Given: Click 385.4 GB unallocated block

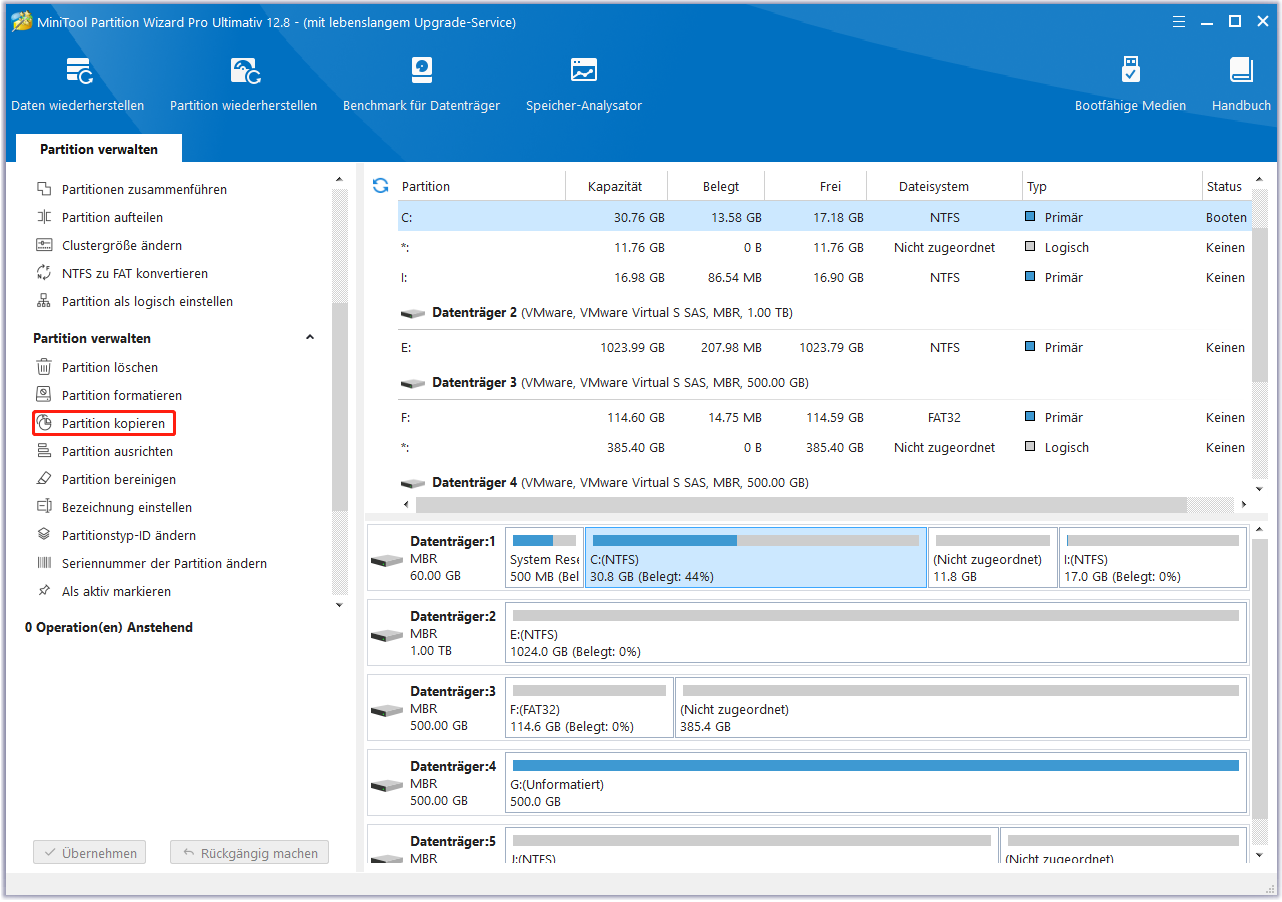Looking at the screenshot, I should point(961,708).
